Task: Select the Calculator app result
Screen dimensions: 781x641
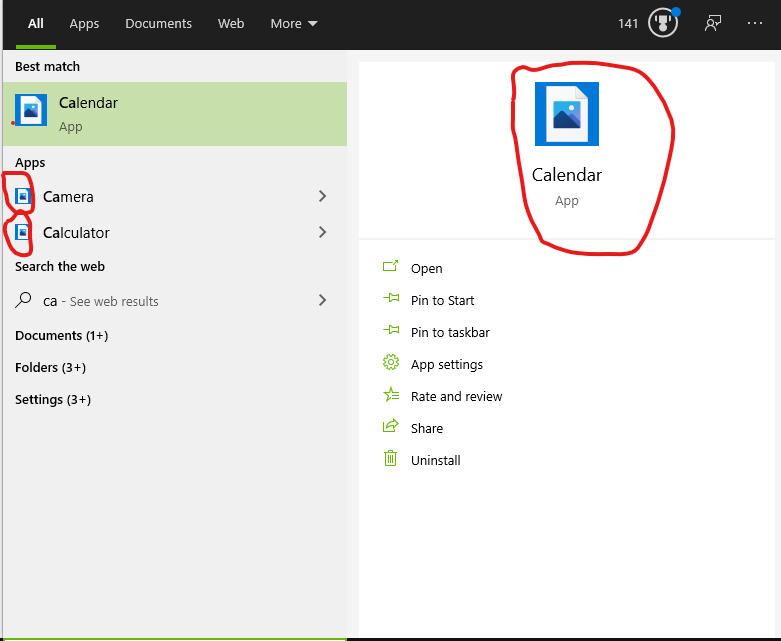Action: pyautogui.click(x=175, y=232)
